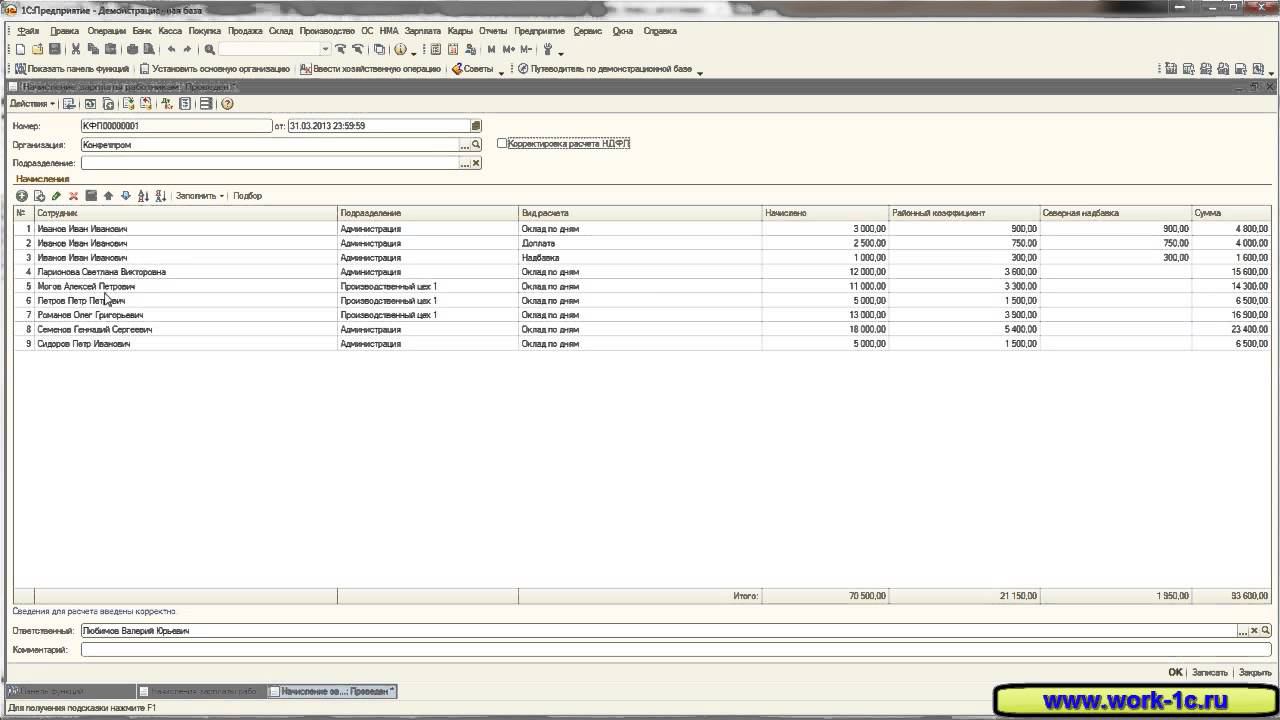Open the Действия dropdown menu

pos(32,104)
